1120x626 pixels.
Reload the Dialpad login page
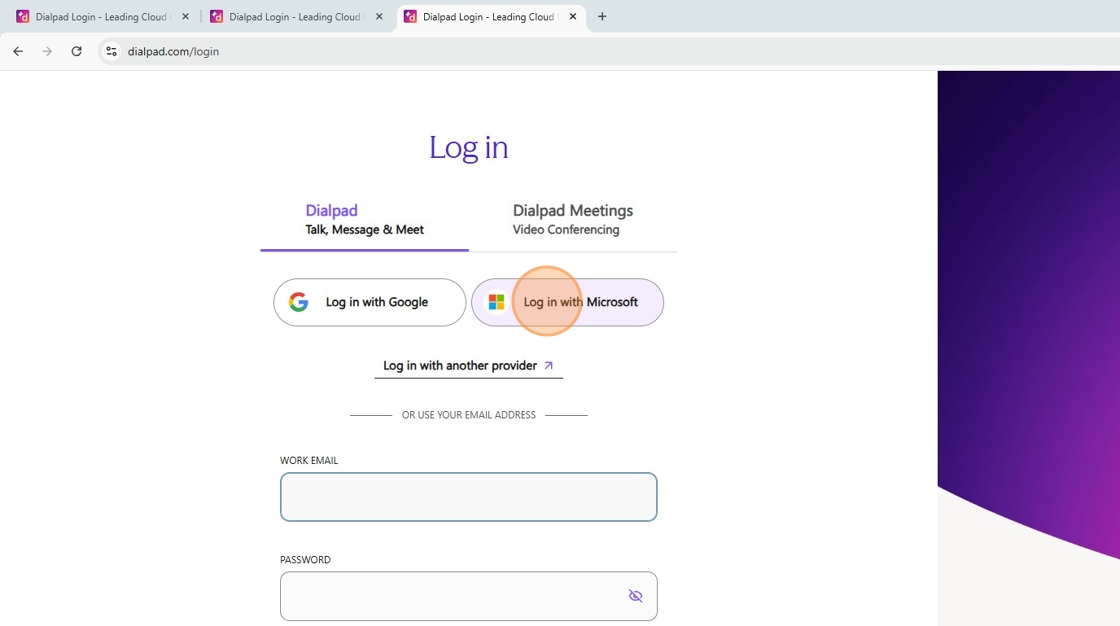point(76,51)
